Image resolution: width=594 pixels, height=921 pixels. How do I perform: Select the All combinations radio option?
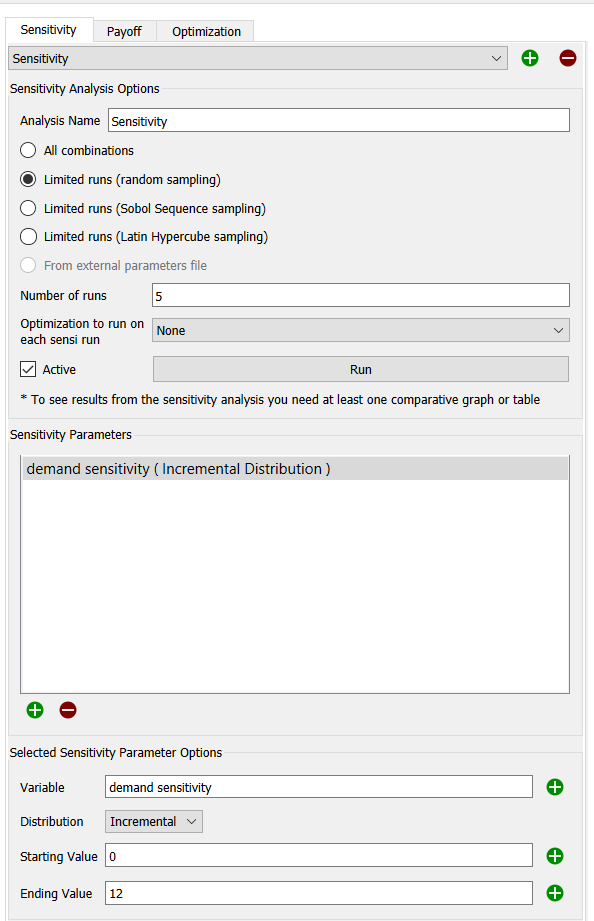(28, 150)
